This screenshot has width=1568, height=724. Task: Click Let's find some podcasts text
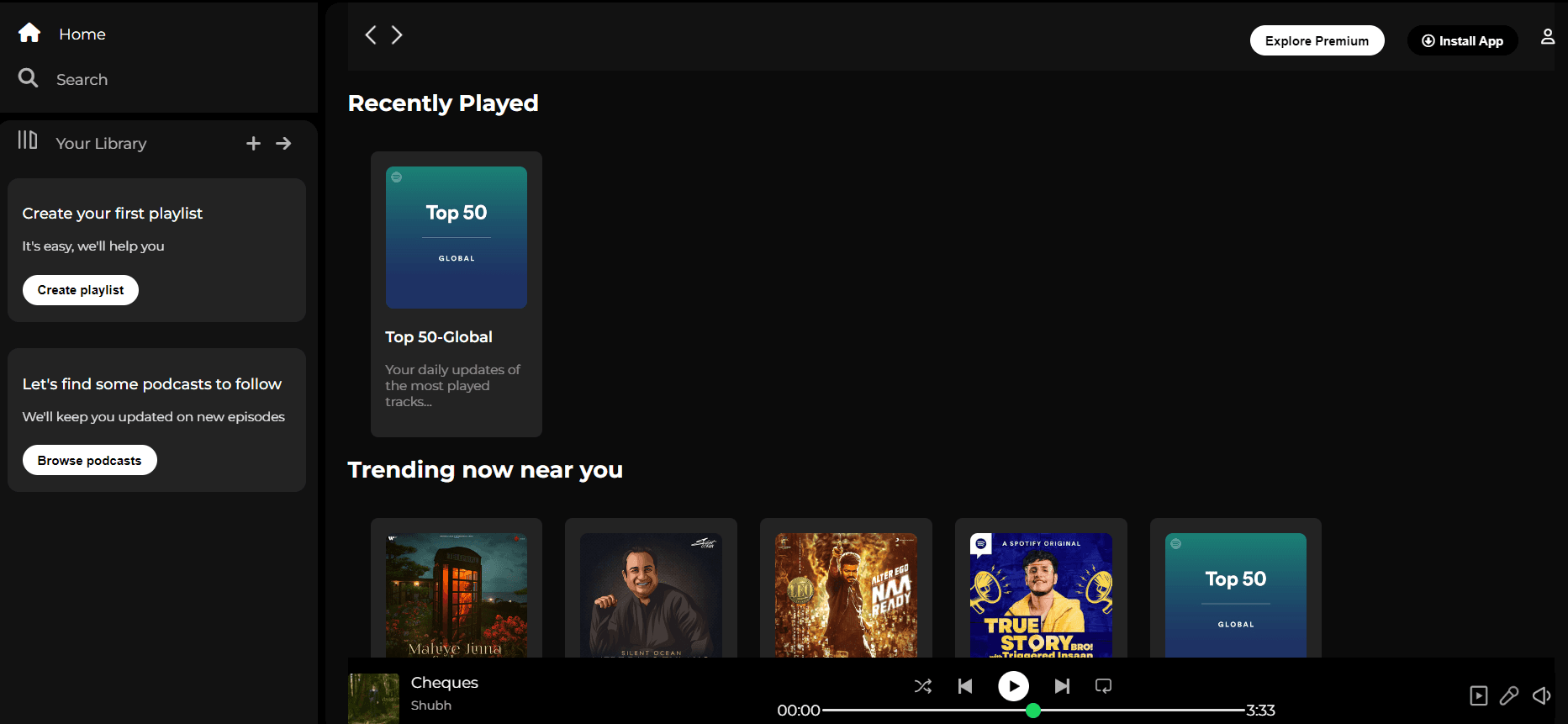[x=152, y=384]
